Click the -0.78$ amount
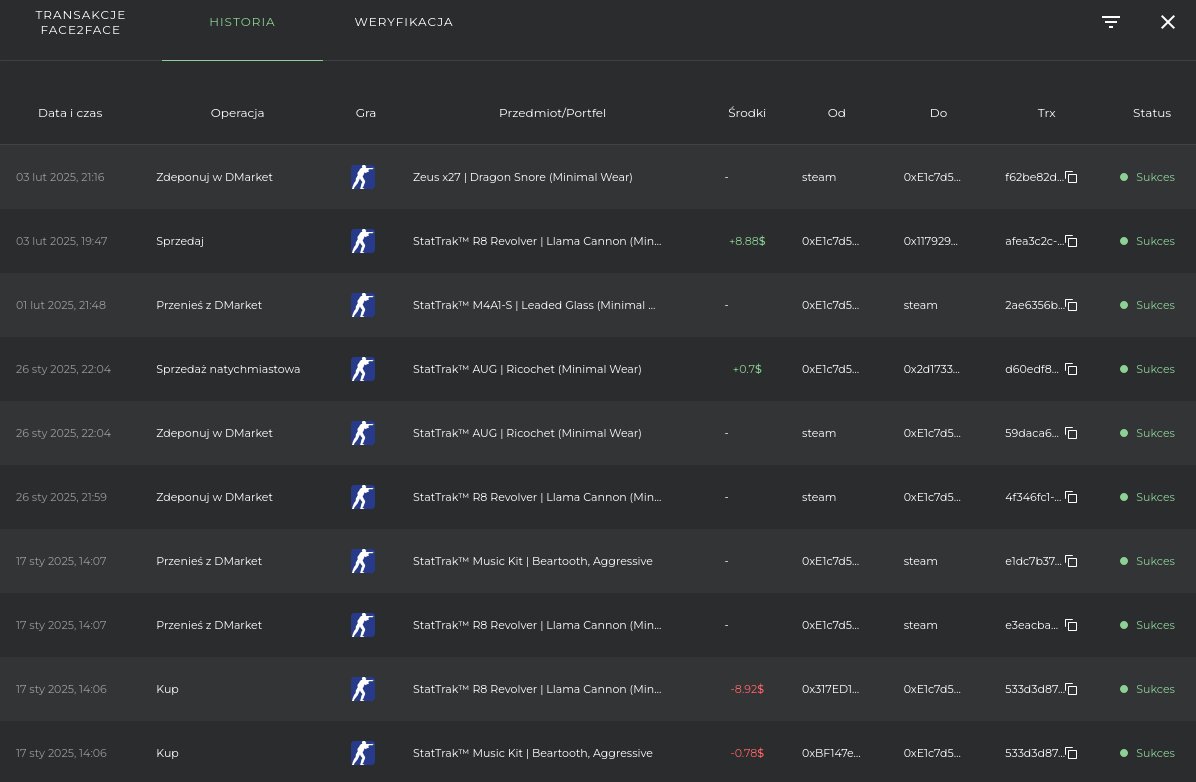The image size is (1196, 782). [747, 754]
